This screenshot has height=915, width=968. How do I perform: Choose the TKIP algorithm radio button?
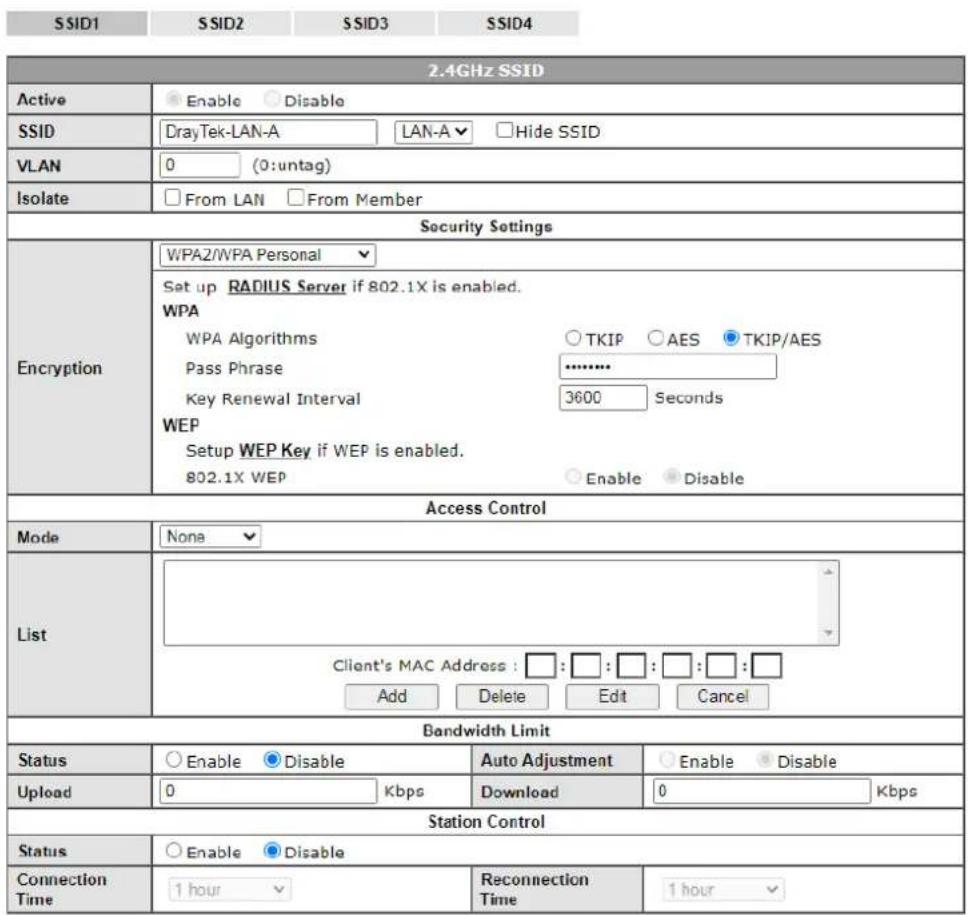tap(573, 338)
